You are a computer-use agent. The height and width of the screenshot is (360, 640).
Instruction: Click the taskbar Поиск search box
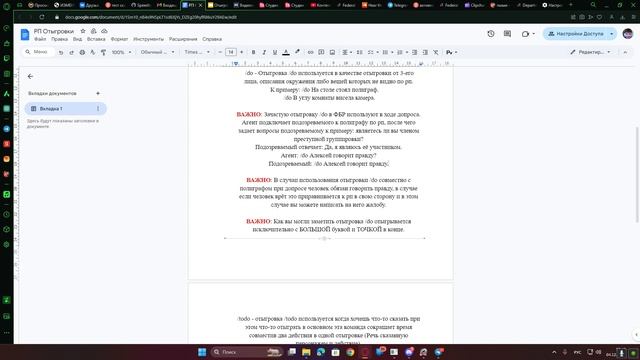pyautogui.click(x=247, y=352)
